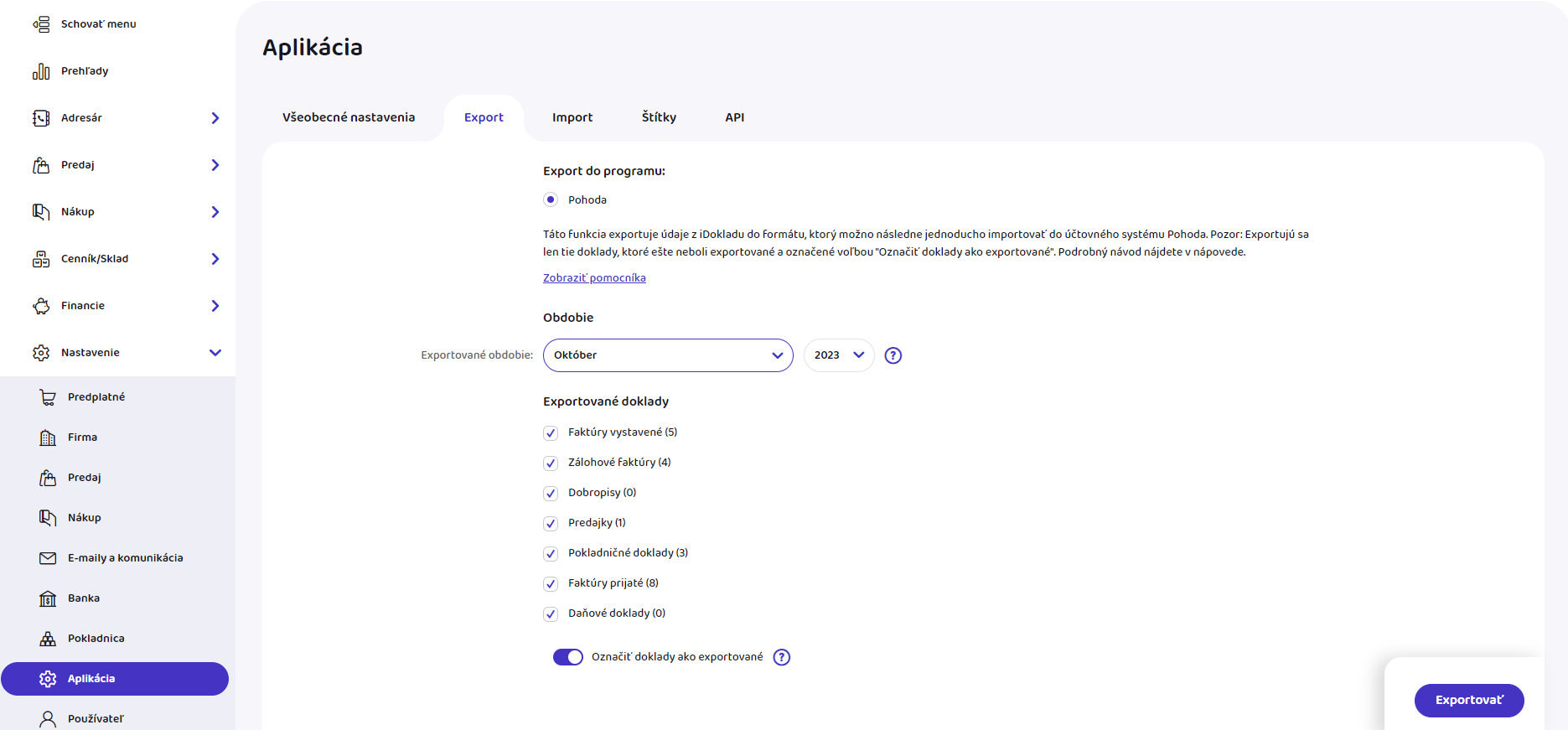Image resolution: width=1568 pixels, height=730 pixels.
Task: Disable Označiť doklady ako exportované toggle
Action: 567,657
